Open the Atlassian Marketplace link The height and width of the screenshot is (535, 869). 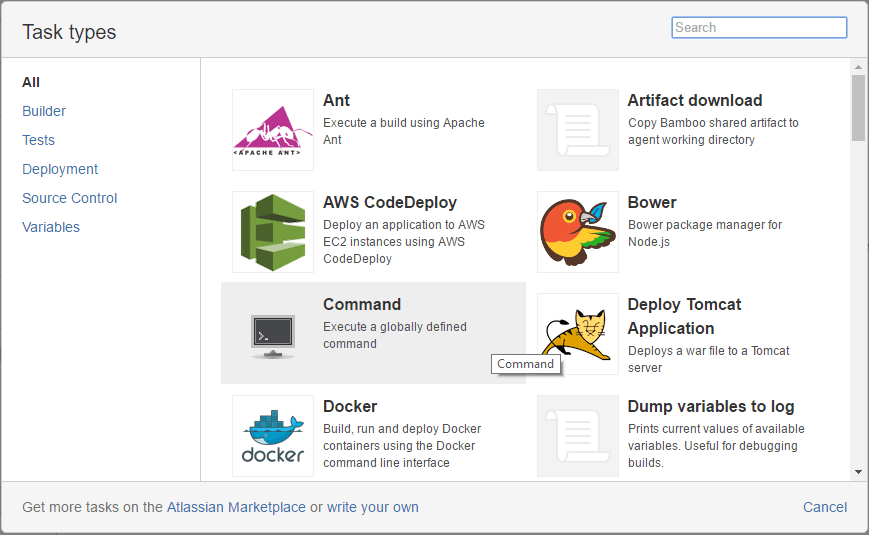point(236,507)
